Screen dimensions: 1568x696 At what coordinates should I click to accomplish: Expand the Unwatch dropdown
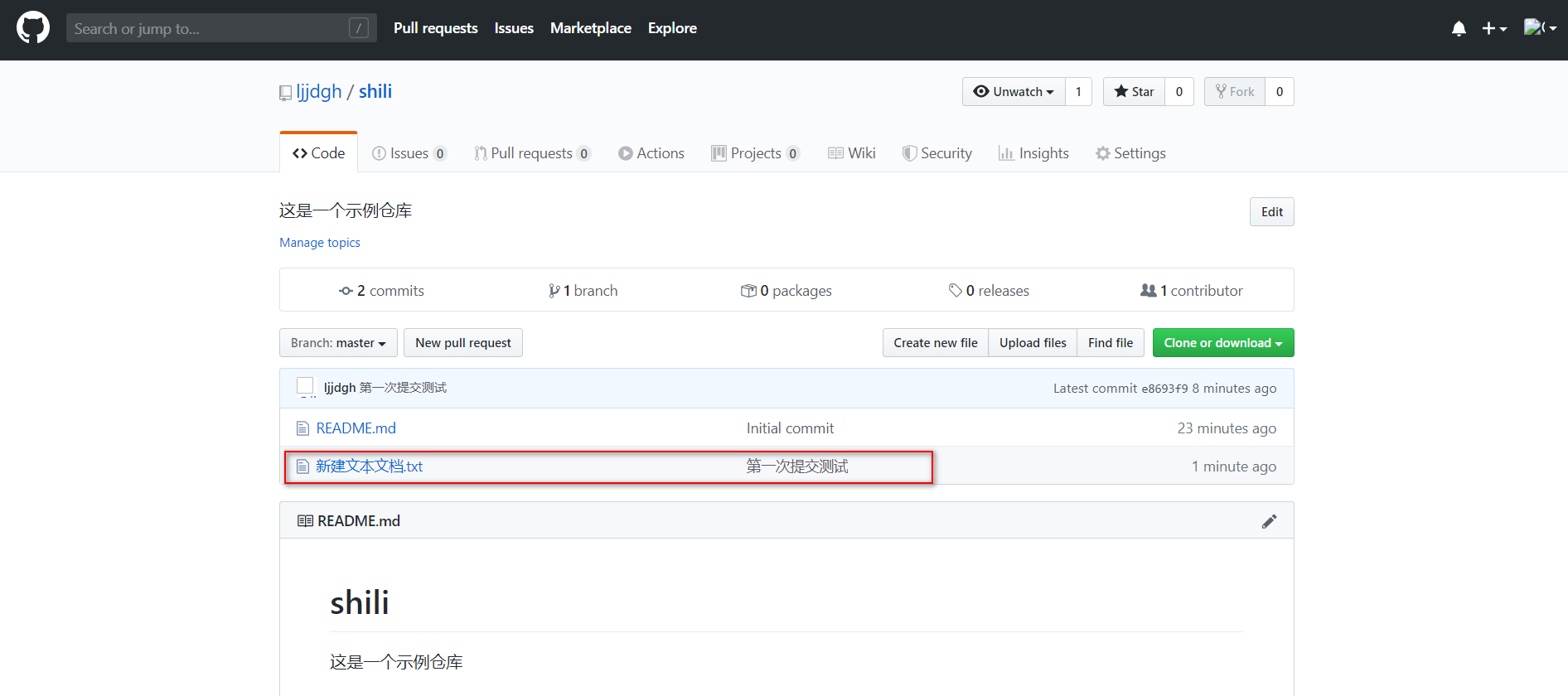[x=1014, y=92]
